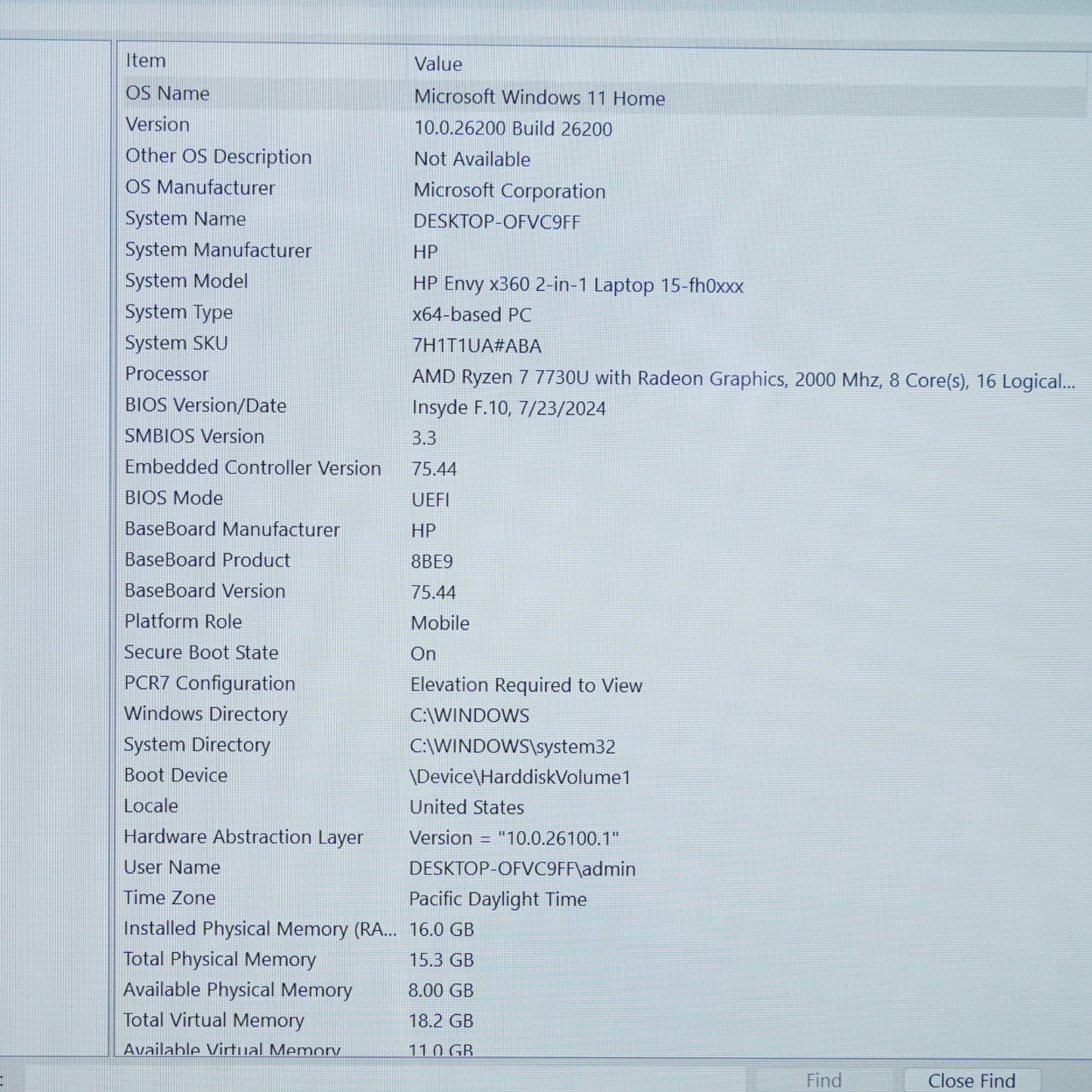This screenshot has width=1092, height=1092.
Task: Click the "BaseBoard Manufacturer" label
Action: (x=233, y=529)
